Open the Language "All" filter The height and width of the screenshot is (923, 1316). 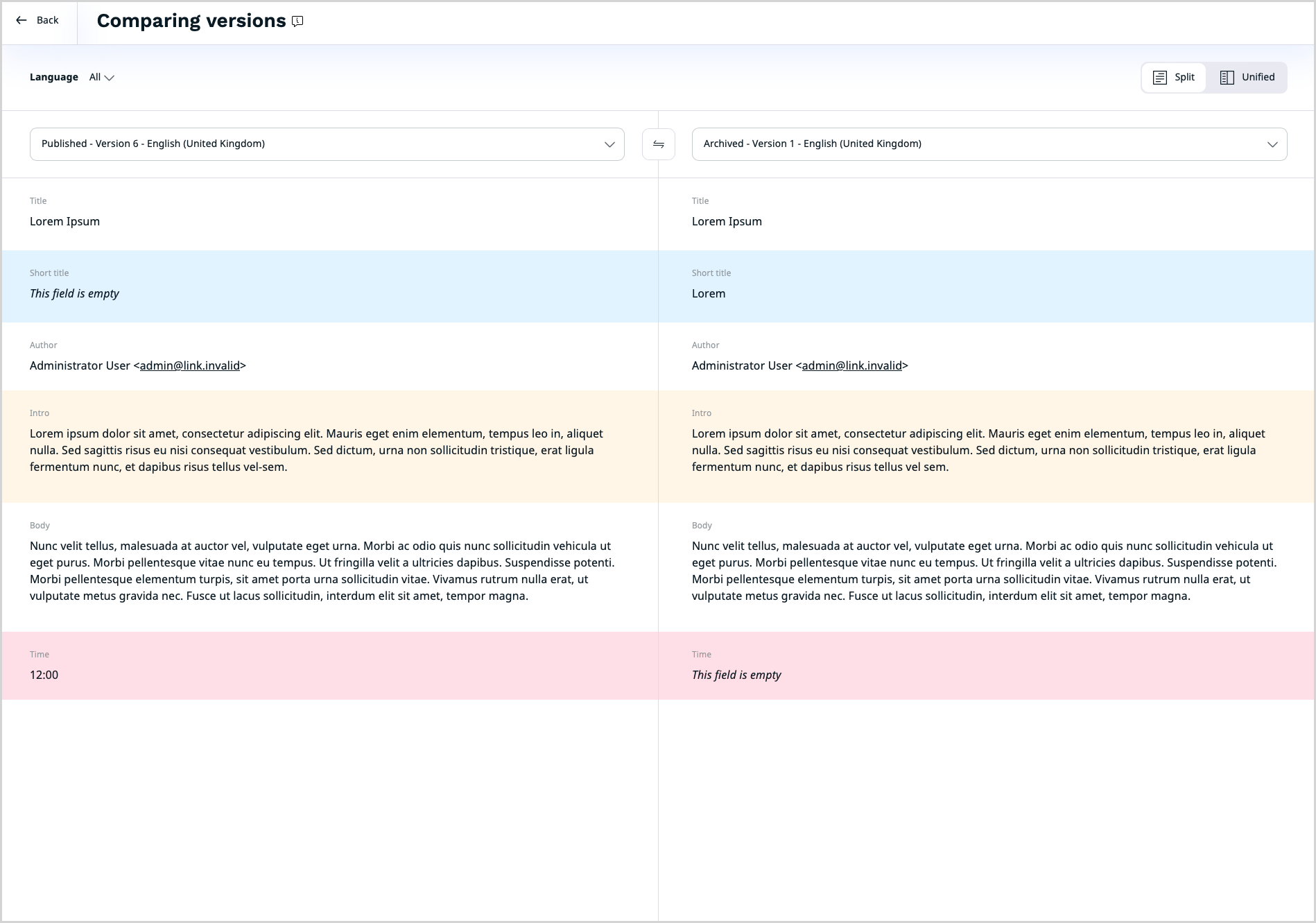(100, 77)
